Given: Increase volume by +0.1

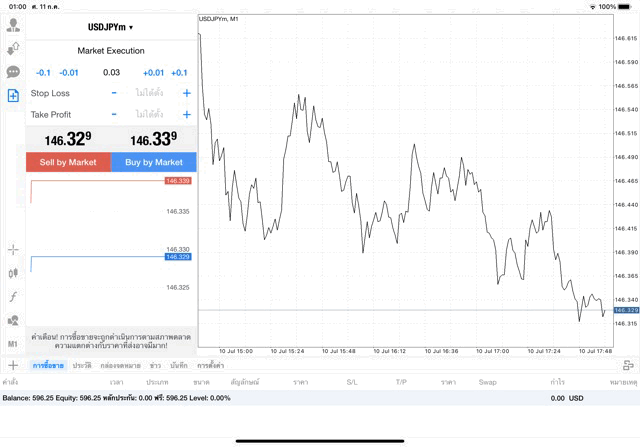Looking at the screenshot, I should (179, 72).
